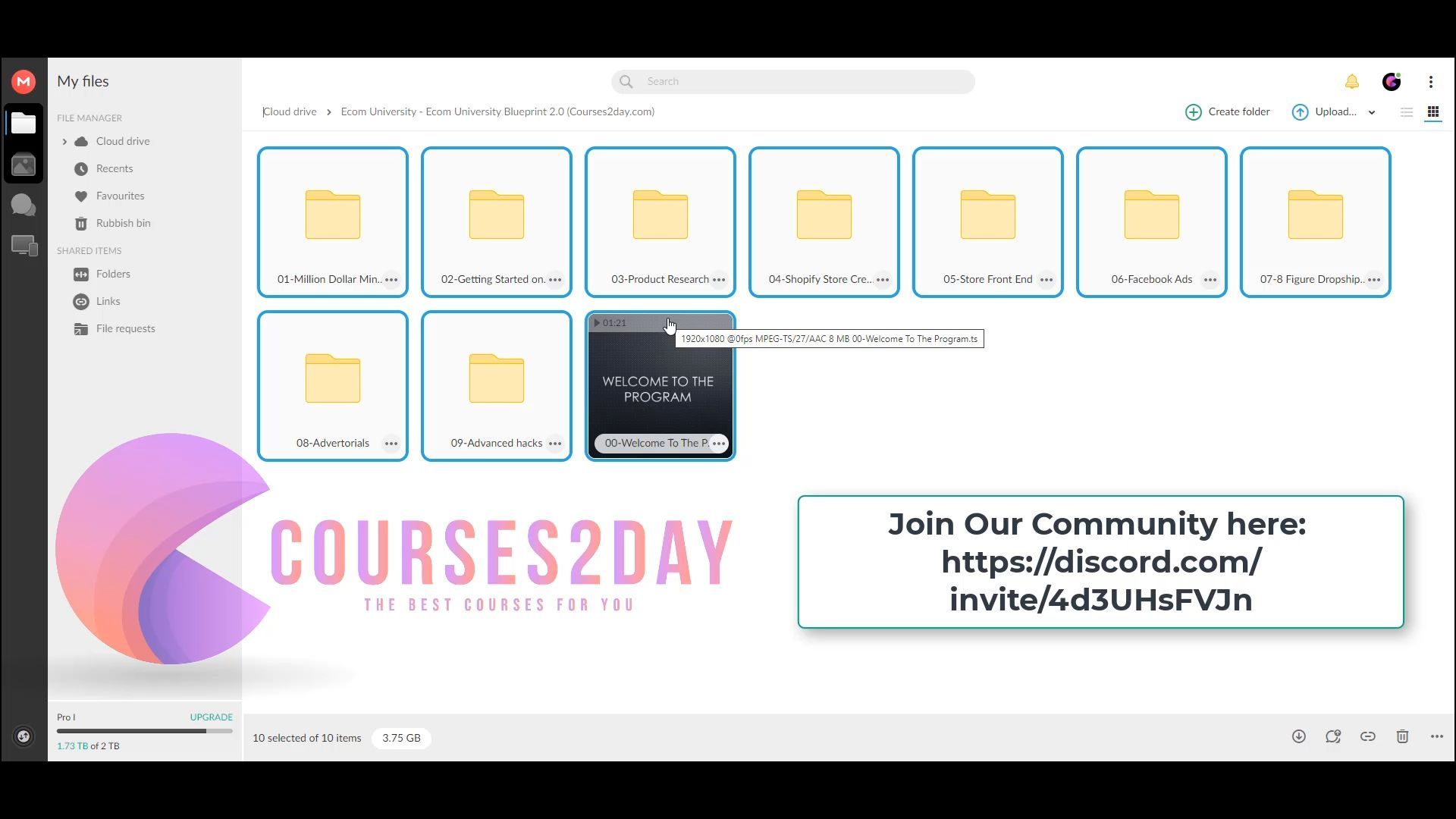Open Favourites
1456x819 pixels.
pyautogui.click(x=120, y=196)
